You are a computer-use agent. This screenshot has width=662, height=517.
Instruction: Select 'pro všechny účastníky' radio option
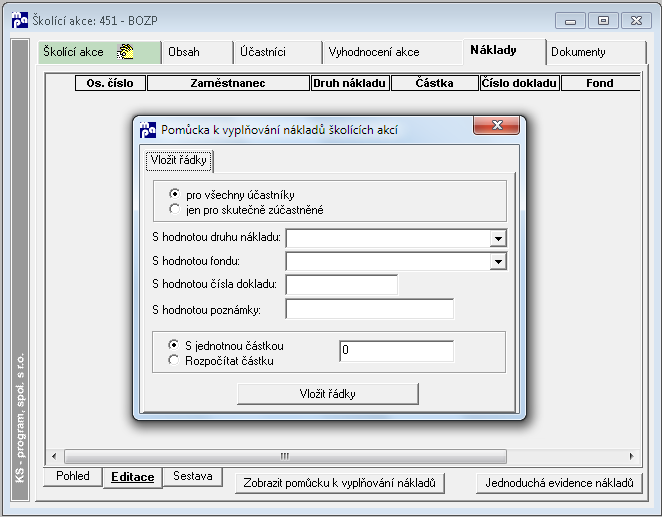click(x=174, y=194)
